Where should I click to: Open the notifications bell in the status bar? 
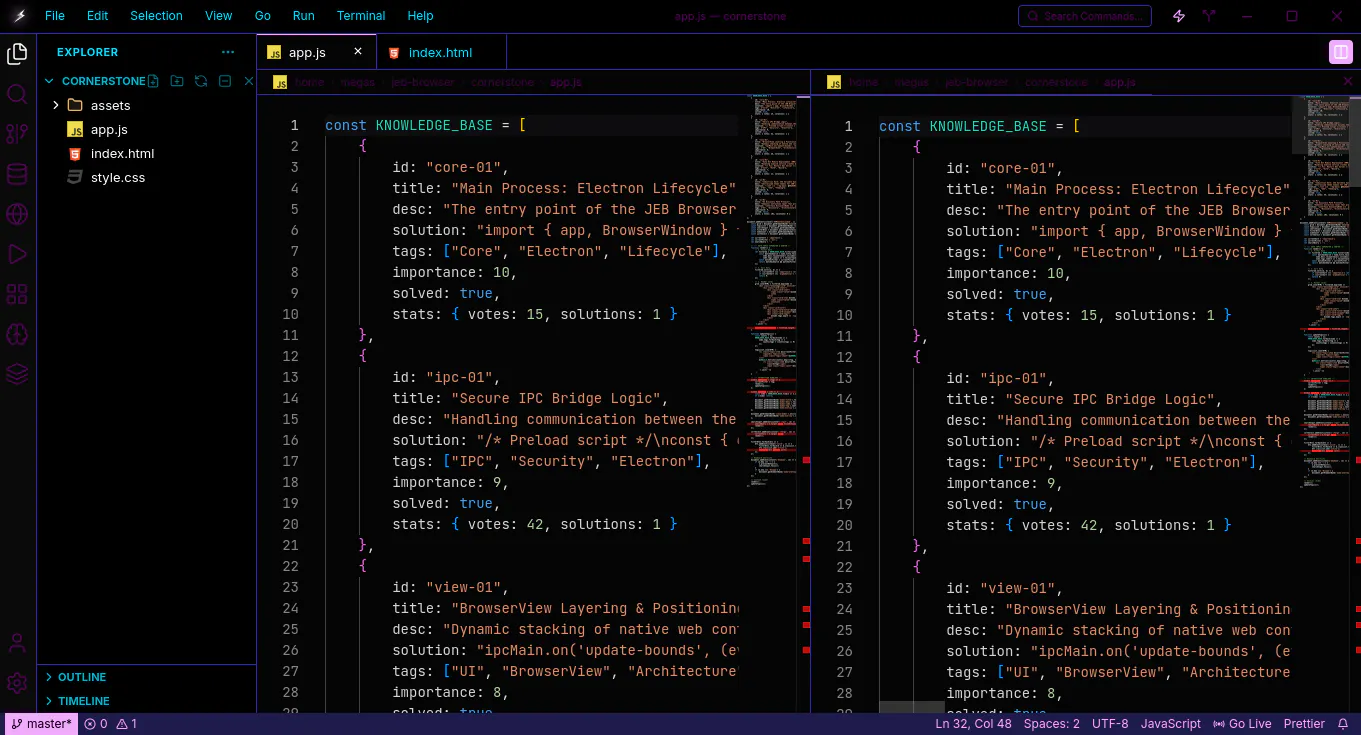(1343, 724)
